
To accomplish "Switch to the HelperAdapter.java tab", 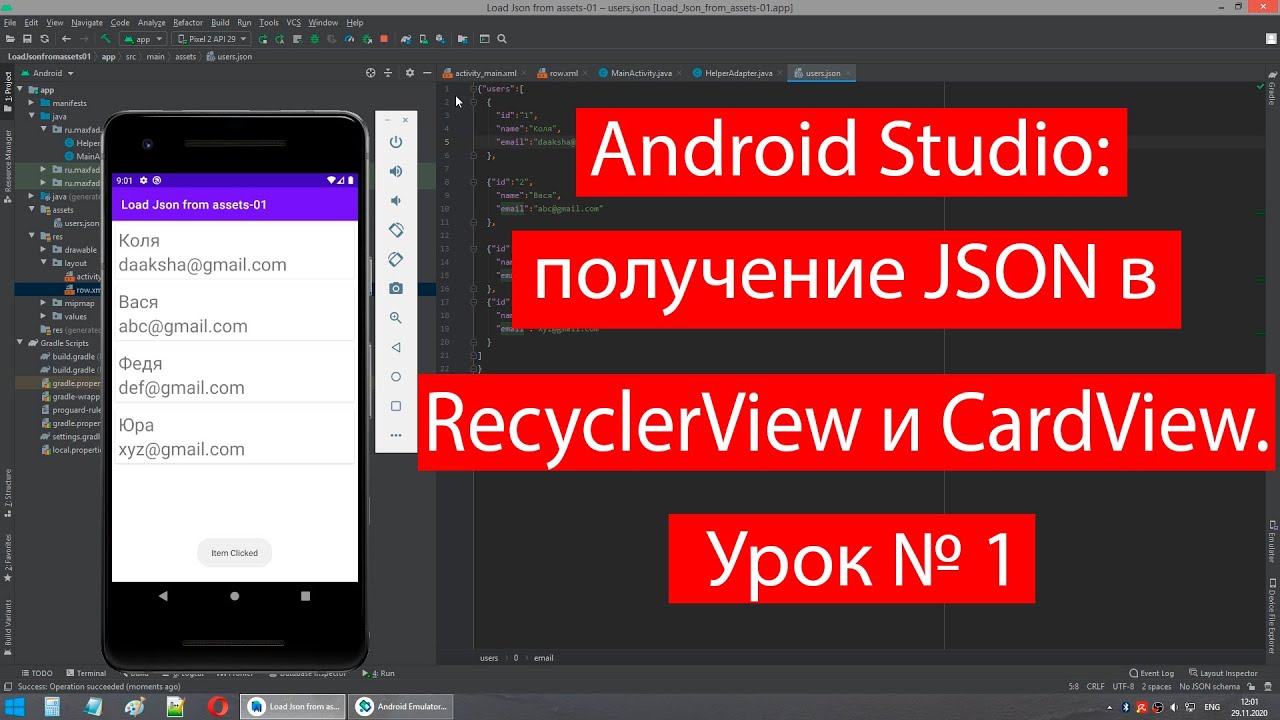I will tap(738, 73).
